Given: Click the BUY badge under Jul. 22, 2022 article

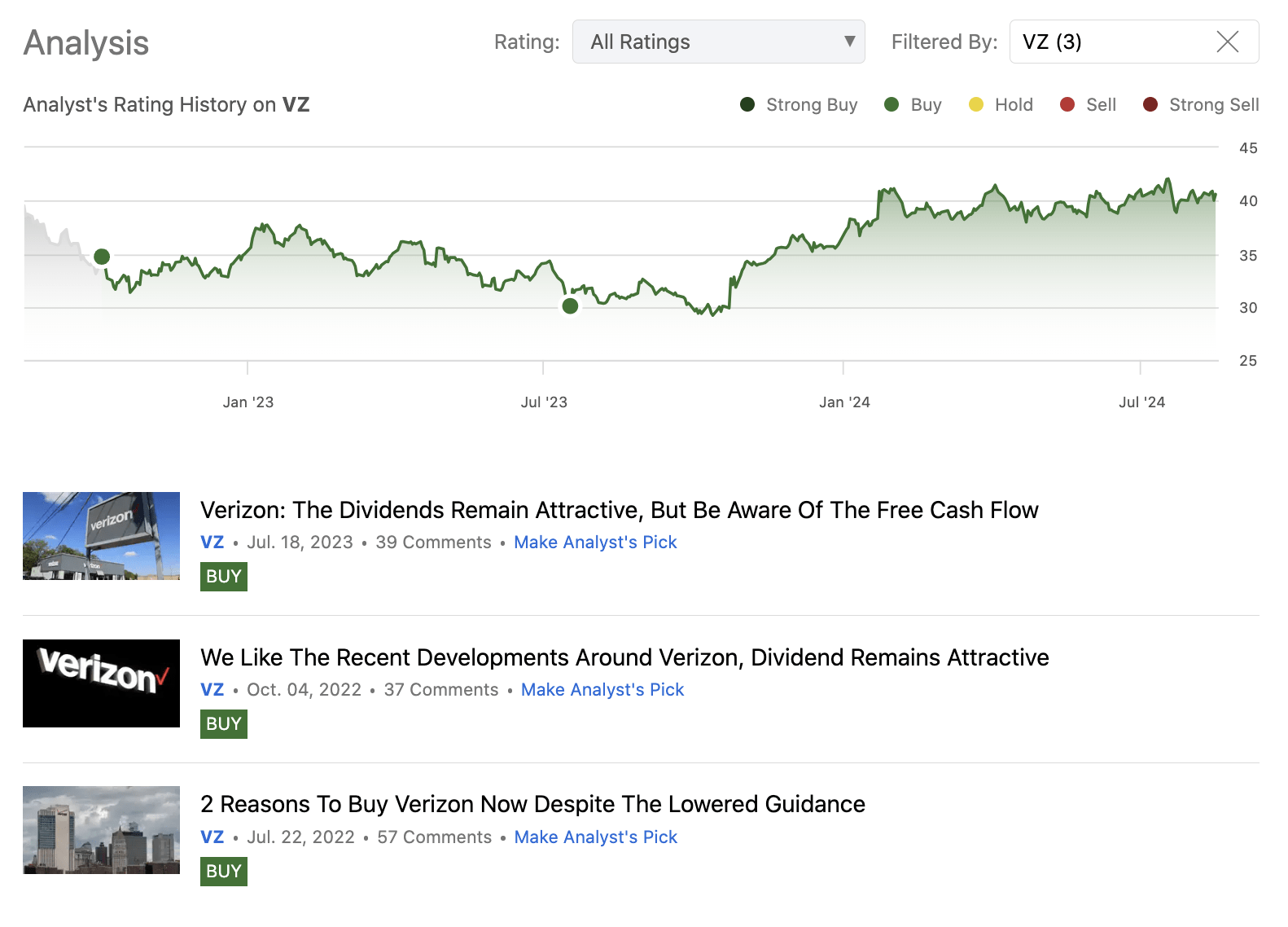Looking at the screenshot, I should click(x=224, y=872).
